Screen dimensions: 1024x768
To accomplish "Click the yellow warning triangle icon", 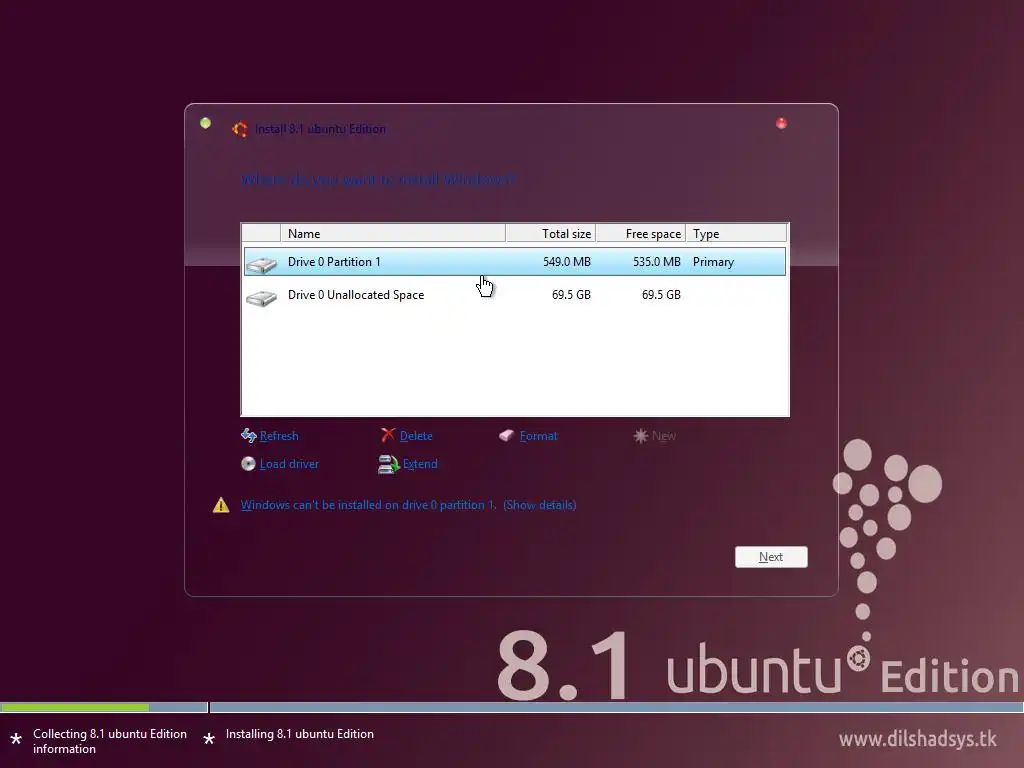I will (221, 505).
